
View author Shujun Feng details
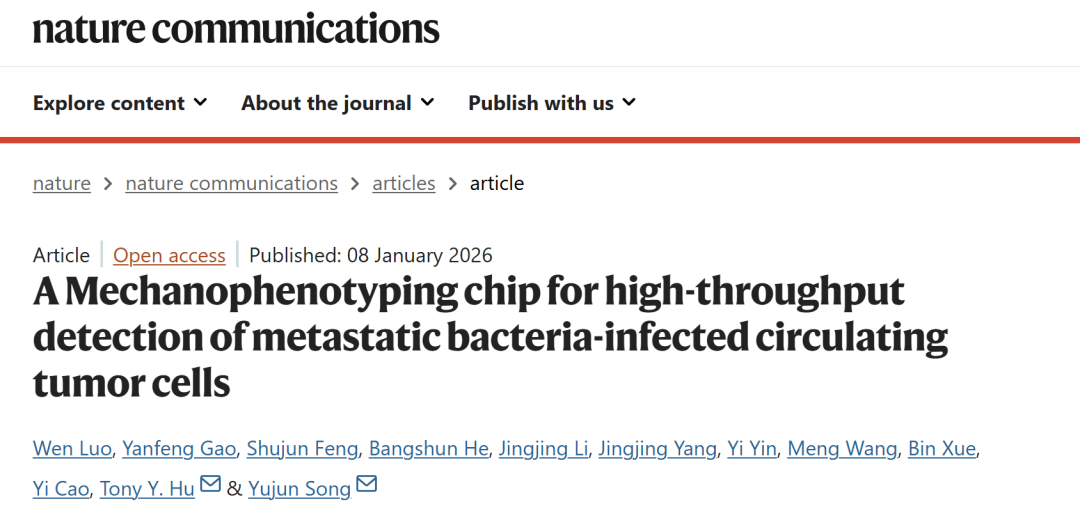pos(302,448)
